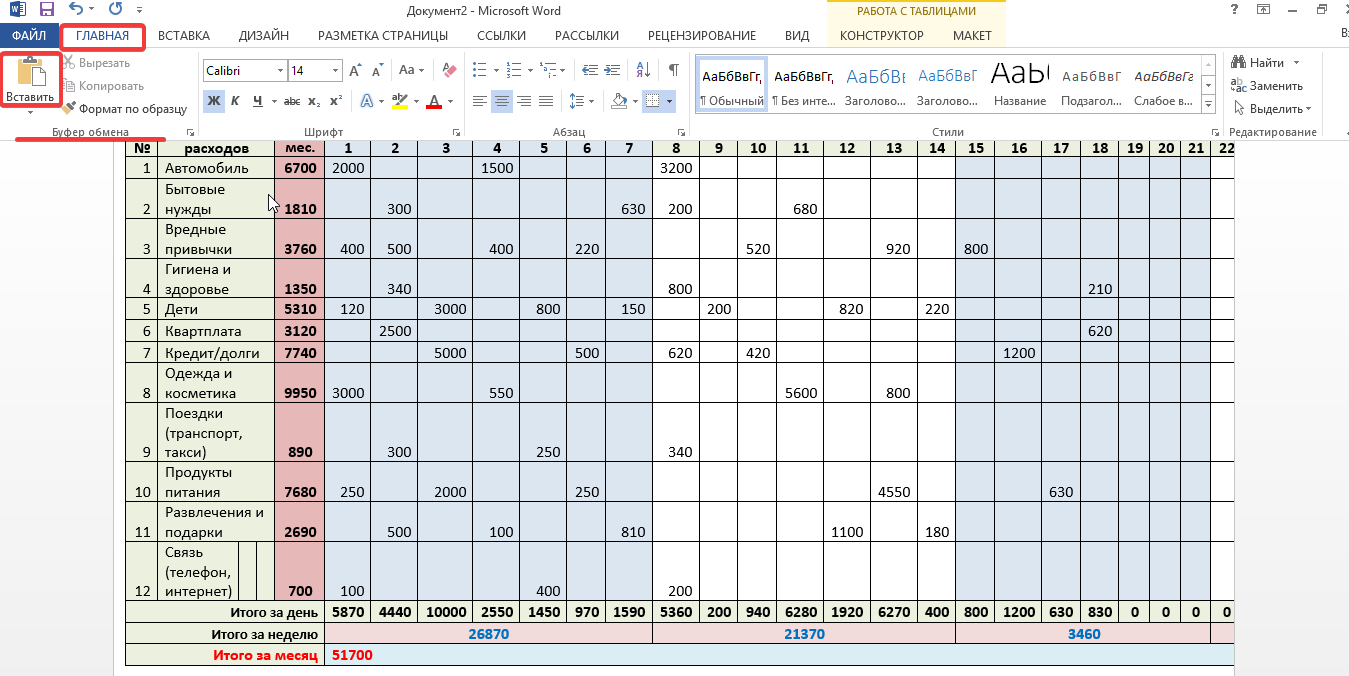Screen dimensions: 1349x676
Task: Click the Save icon in quick access toolbar
Action: (x=47, y=10)
